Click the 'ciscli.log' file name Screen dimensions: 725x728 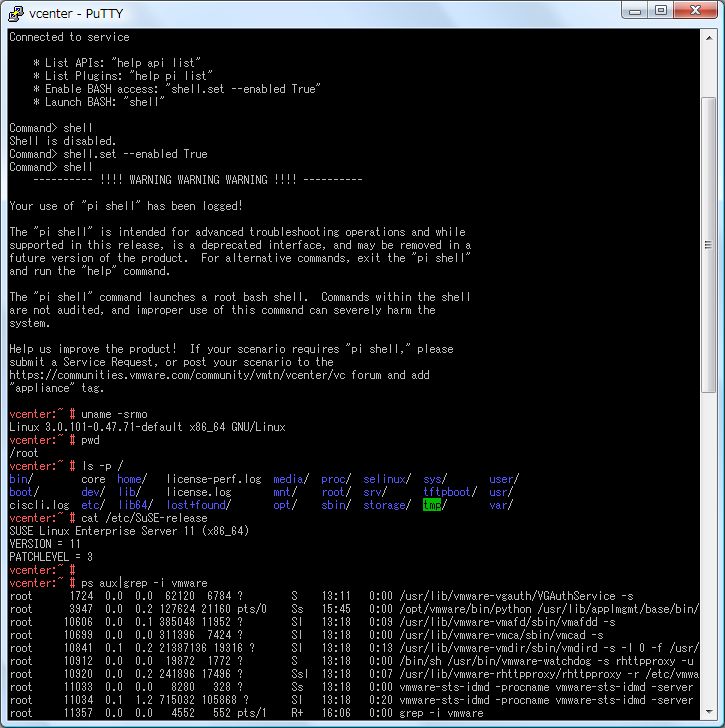[x=39, y=505]
